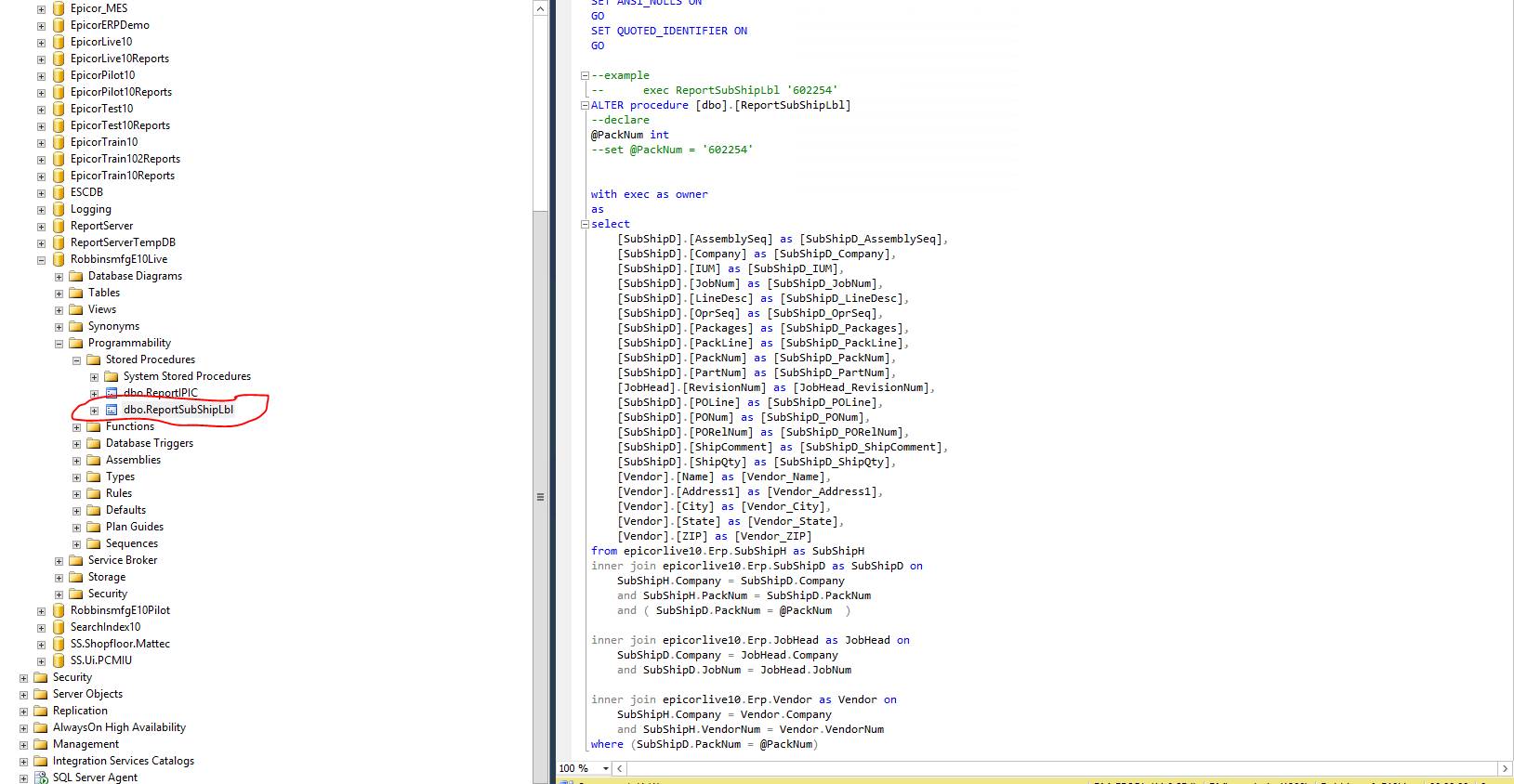
Task: Open the 100 % zoom dropdown
Action: (606, 768)
